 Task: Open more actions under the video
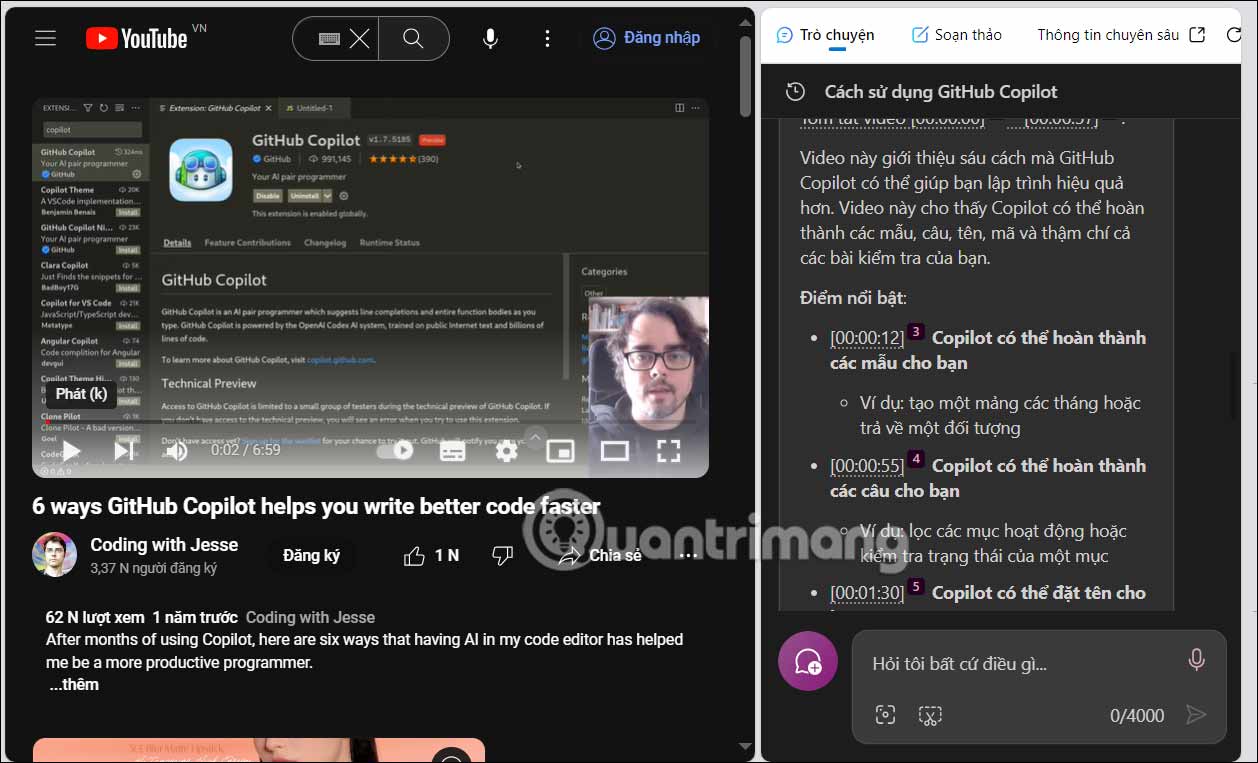pos(688,555)
